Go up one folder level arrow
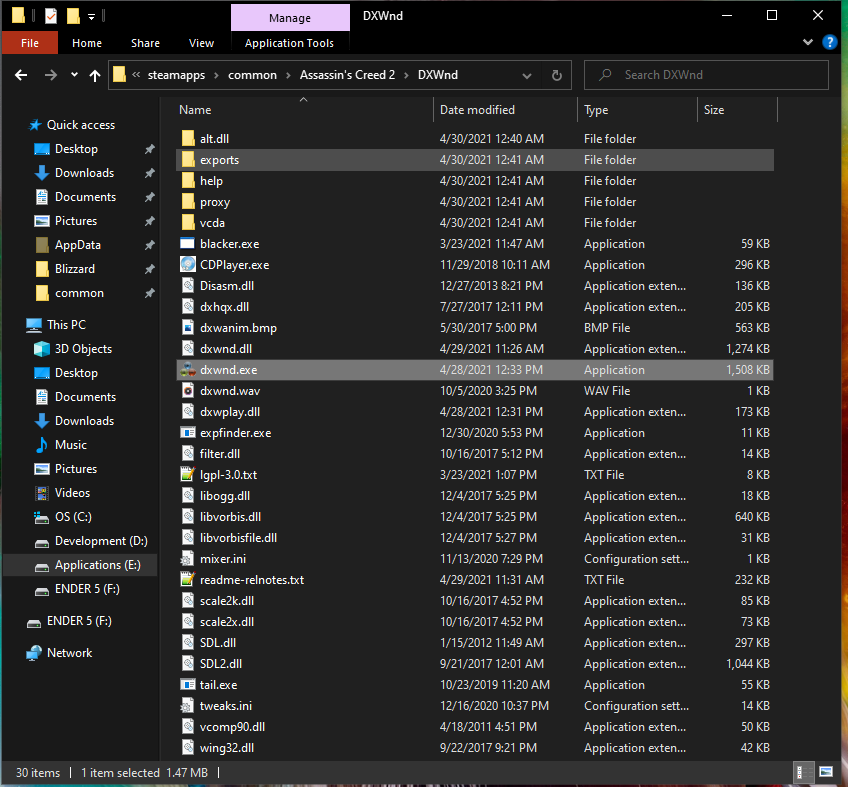Image resolution: width=848 pixels, height=787 pixels. pos(95,75)
